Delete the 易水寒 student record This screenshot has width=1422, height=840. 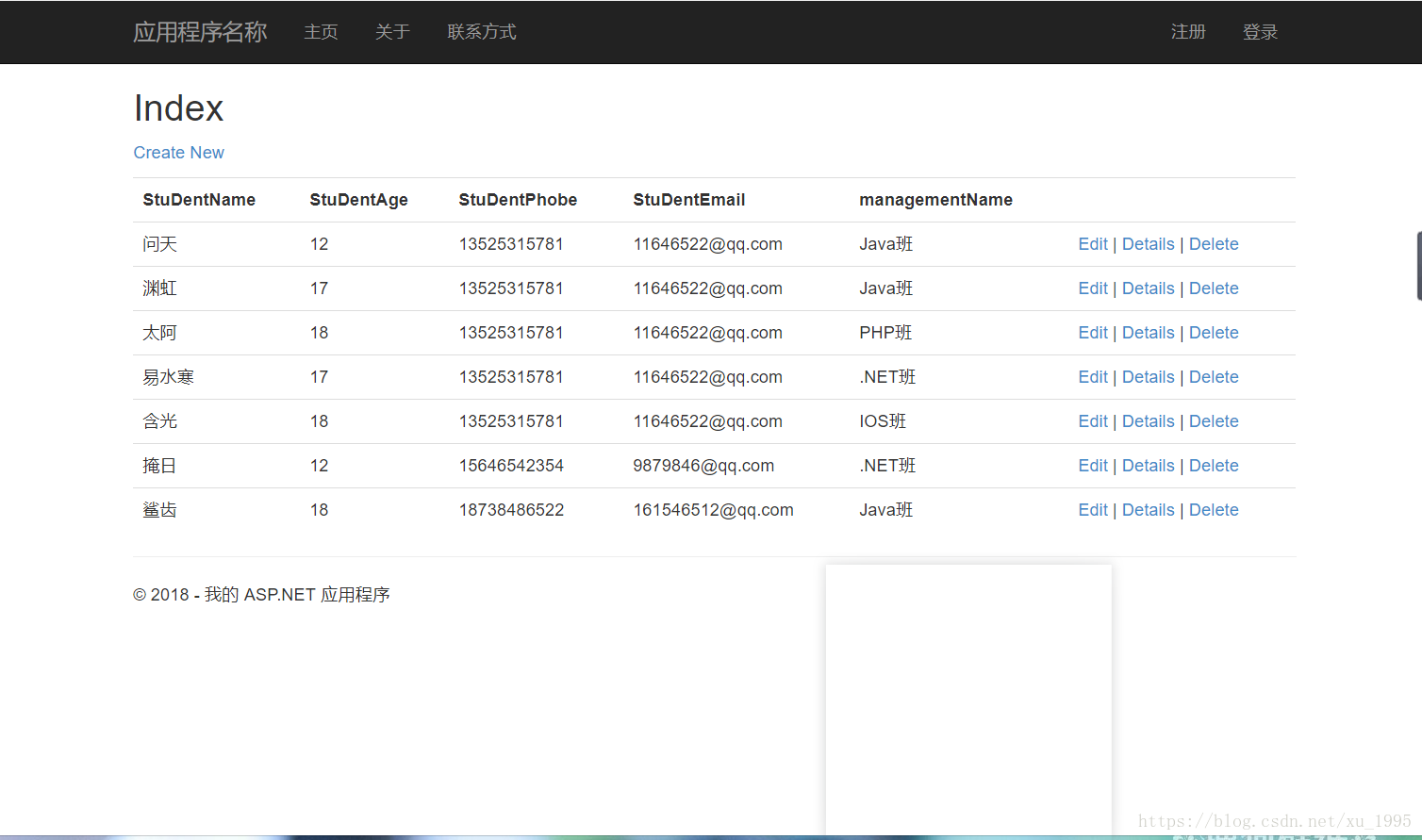click(1214, 377)
